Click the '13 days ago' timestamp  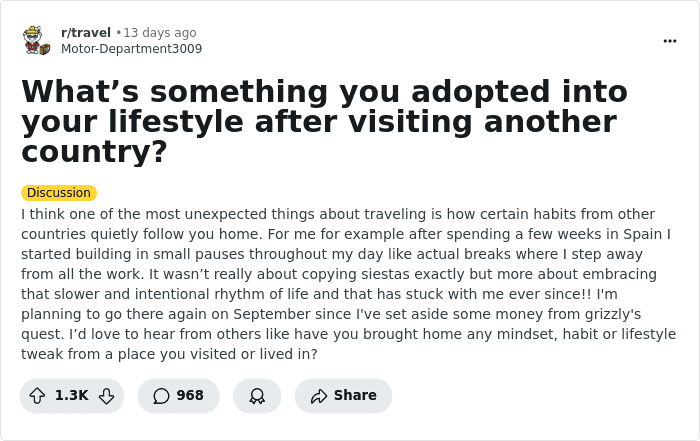click(159, 33)
